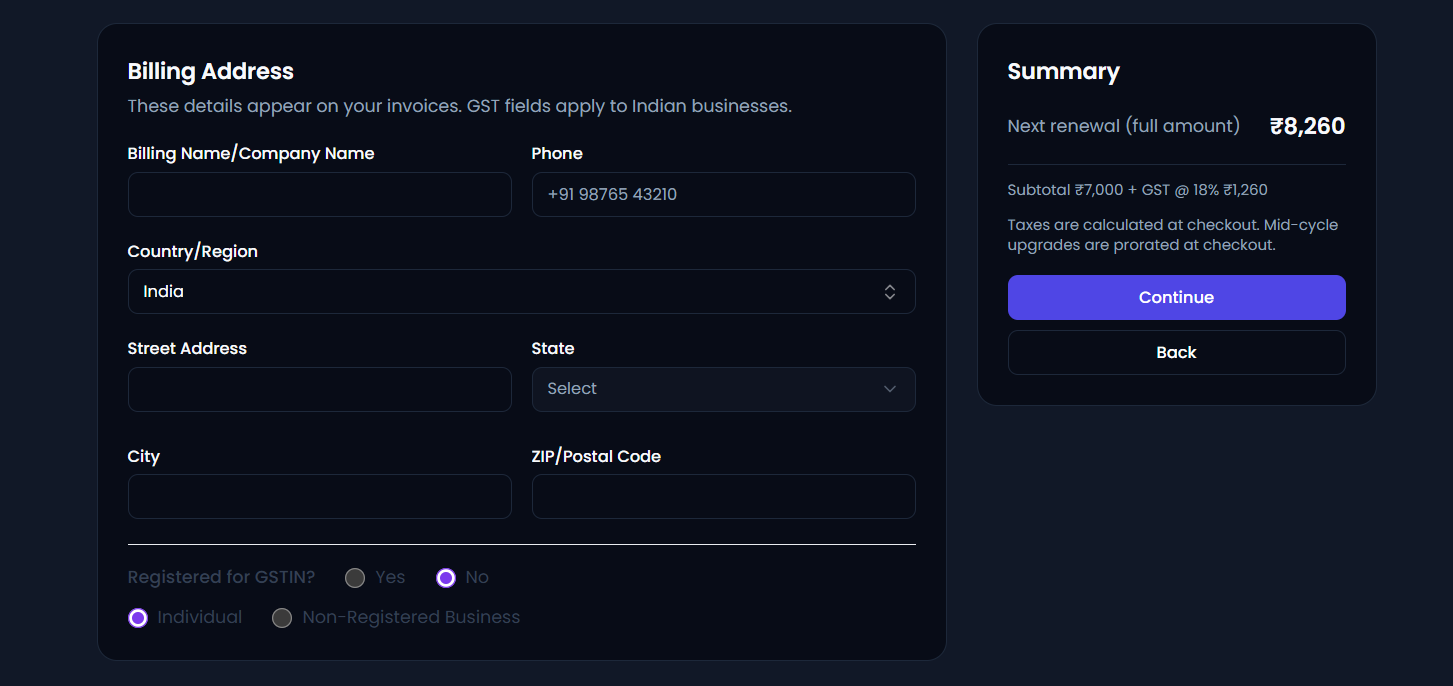The width and height of the screenshot is (1453, 686).
Task: Click the Street Address input box
Action: click(x=319, y=389)
